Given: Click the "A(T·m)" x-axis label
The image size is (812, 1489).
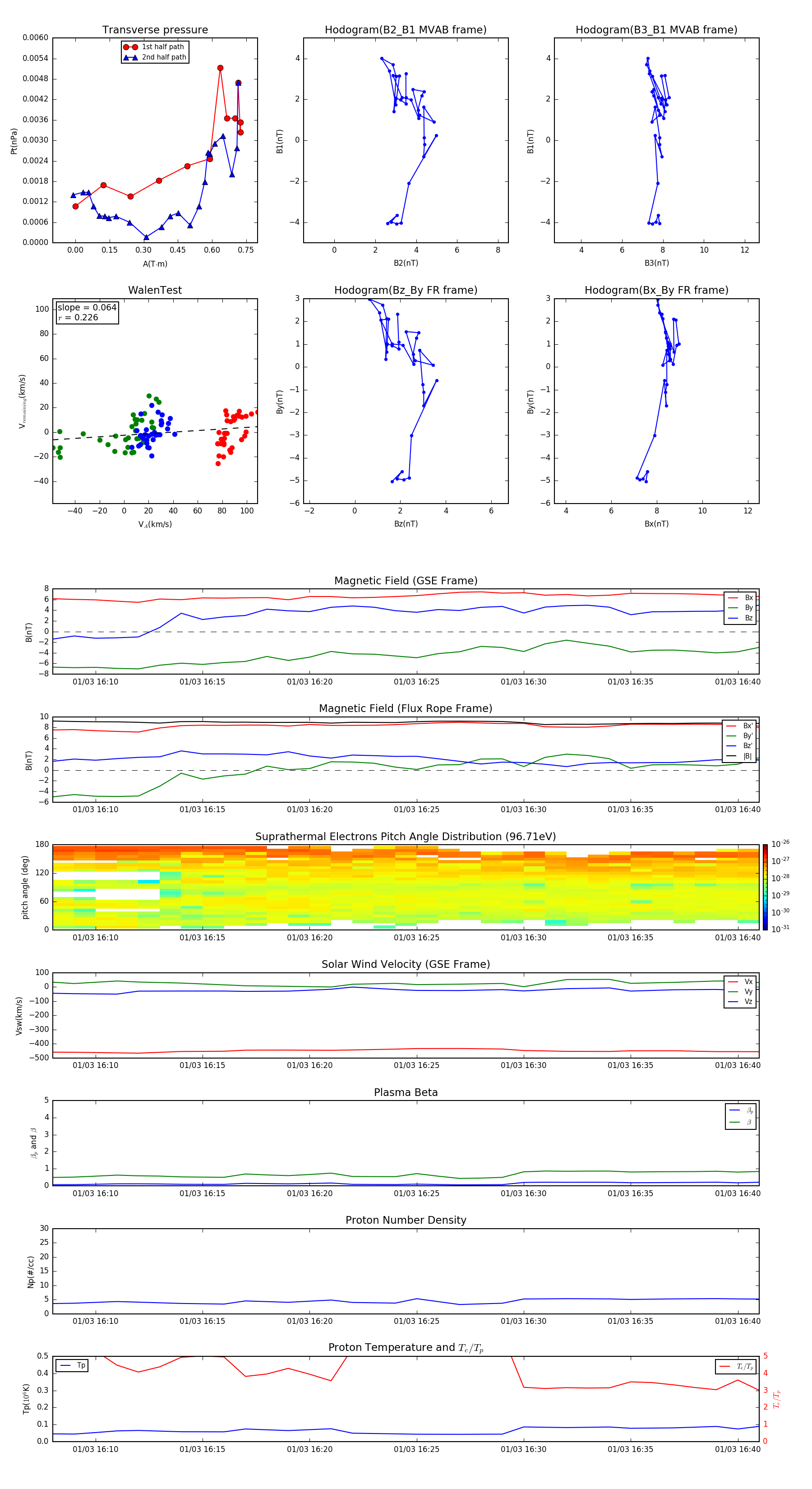Looking at the screenshot, I should [155, 264].
